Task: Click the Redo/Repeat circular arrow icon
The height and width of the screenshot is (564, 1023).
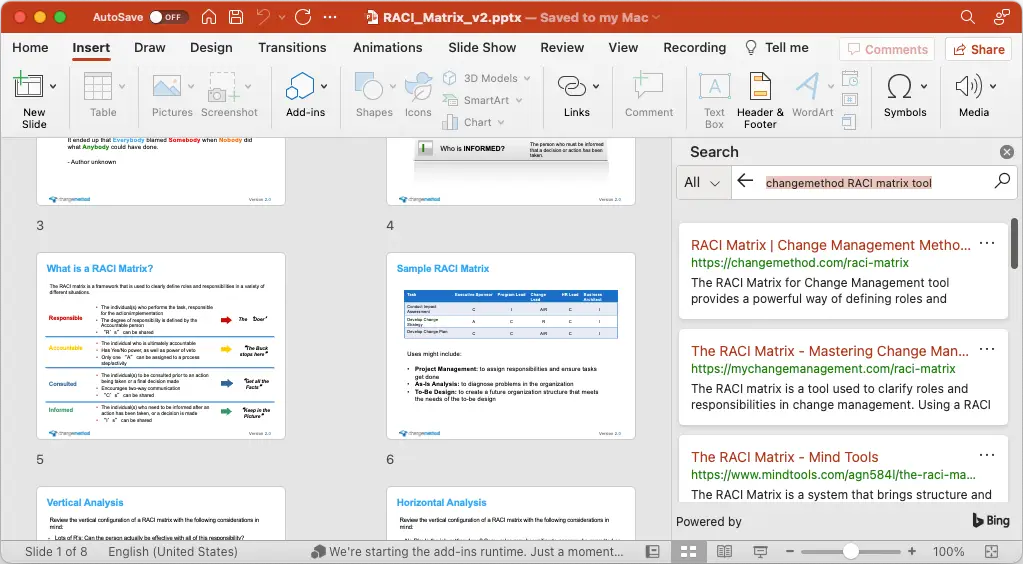Action: [303, 17]
